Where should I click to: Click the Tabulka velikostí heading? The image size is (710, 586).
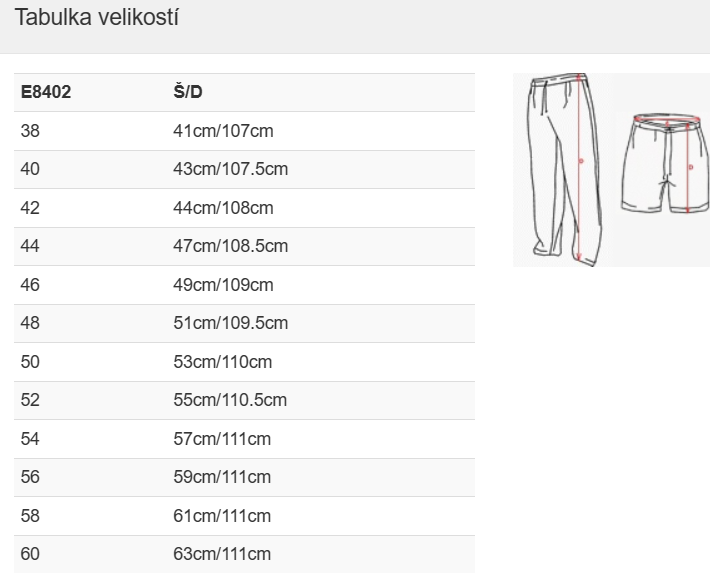[x=97, y=18]
